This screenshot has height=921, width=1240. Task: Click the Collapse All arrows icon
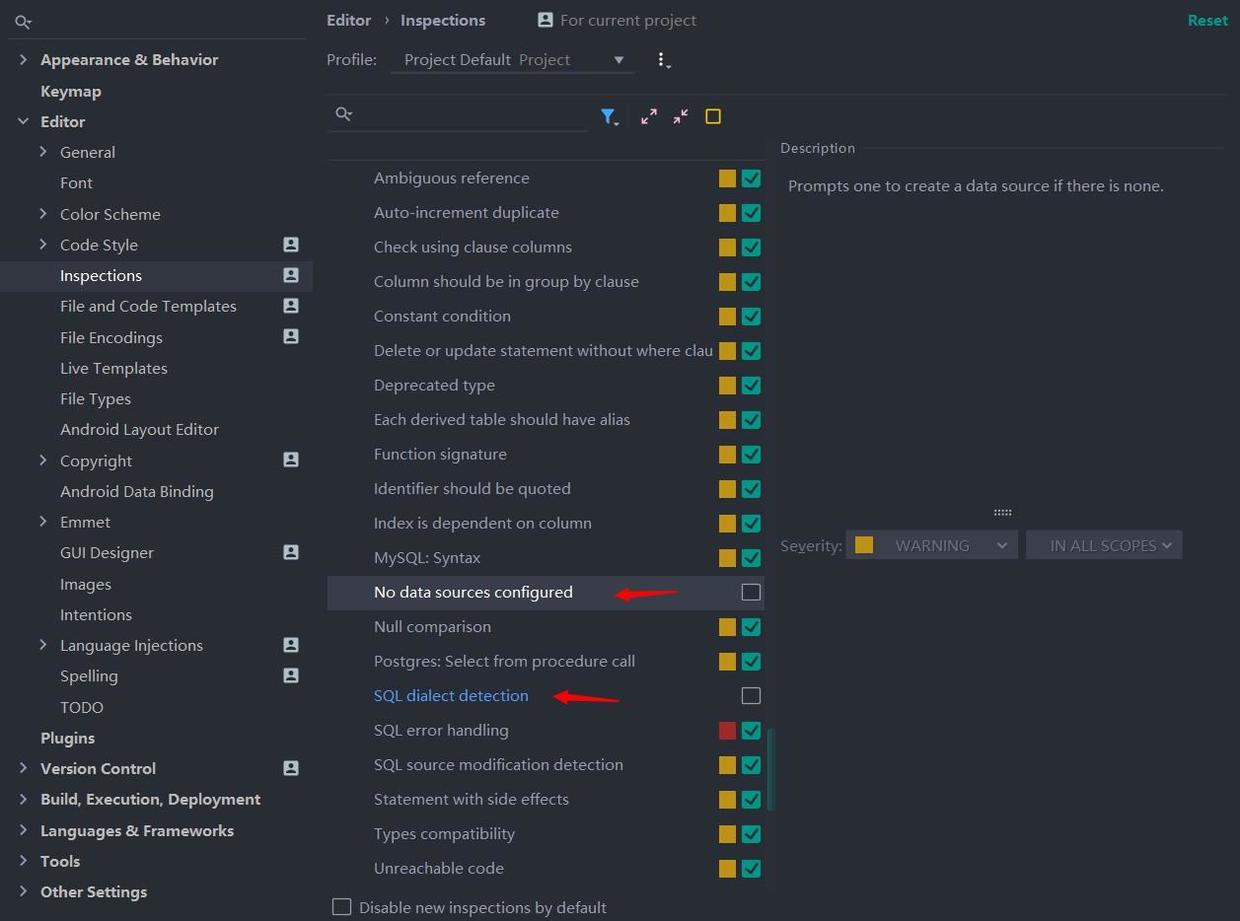[x=681, y=117]
